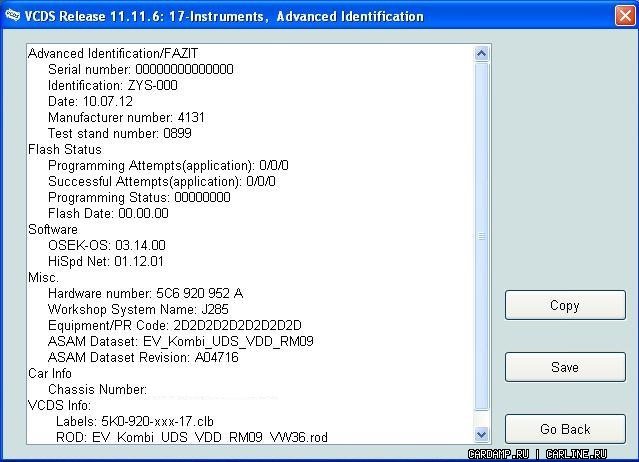Click the 'ROD: EV_Kombi_UDS_VDD_RM09_VW36.rod' line
This screenshot has width=639, height=462.
[192, 437]
